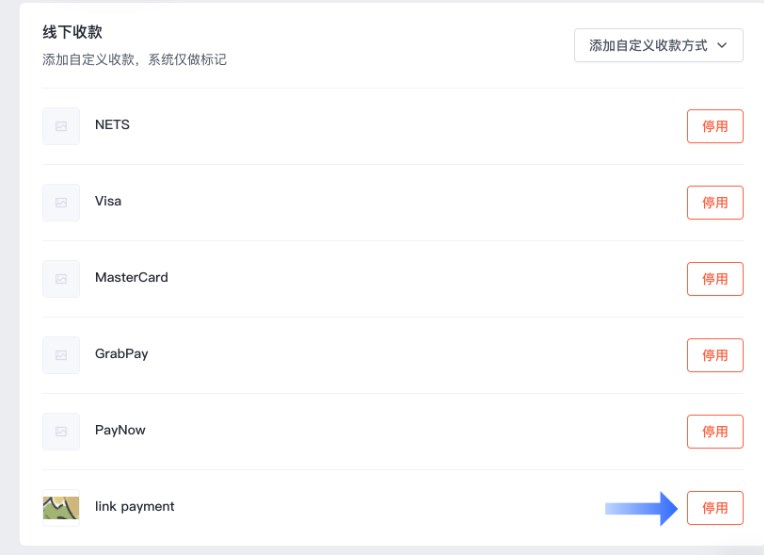Disable PayNow with its 停用 button
The image size is (764, 555).
pyautogui.click(x=715, y=431)
